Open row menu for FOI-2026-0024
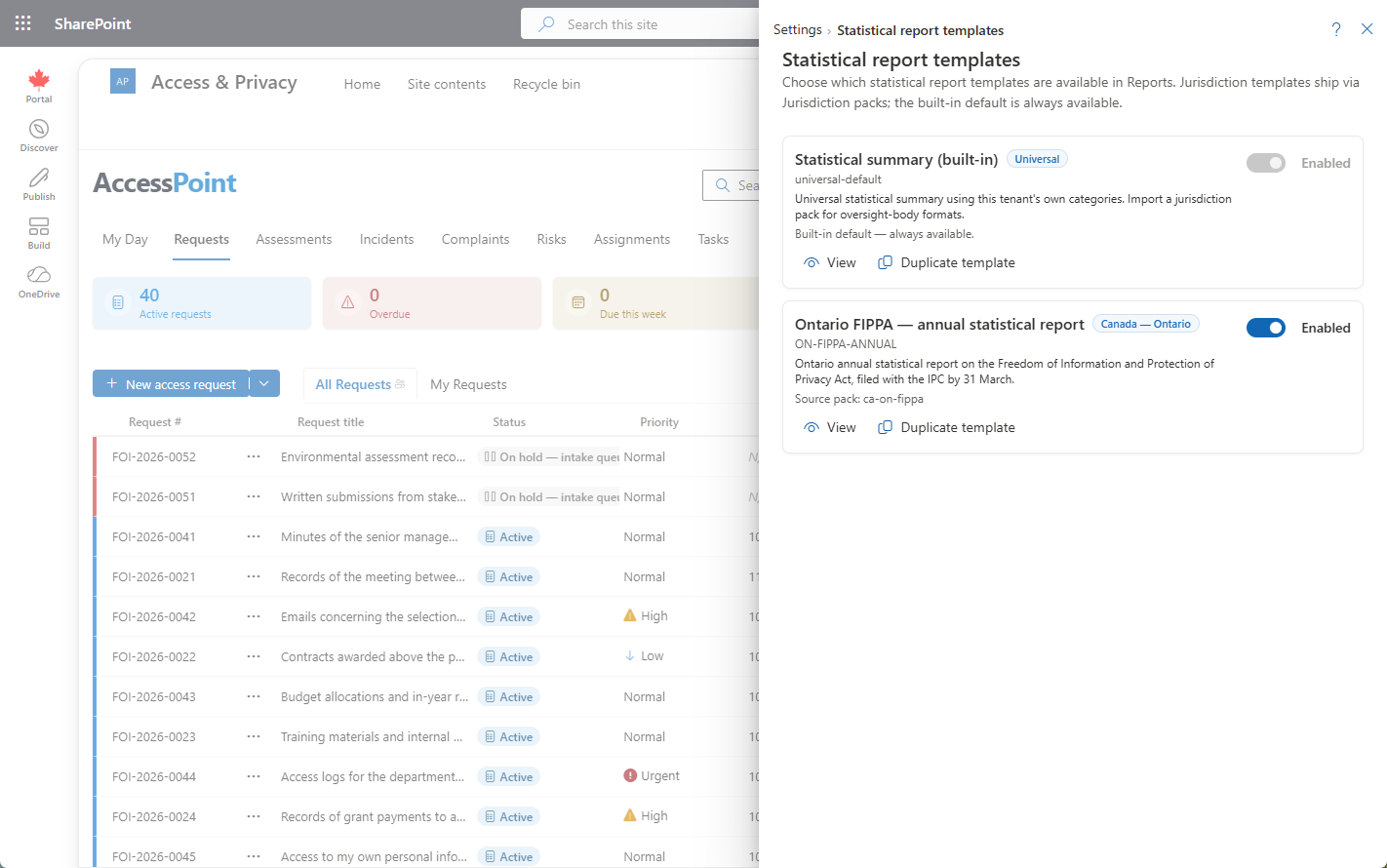The width and height of the screenshot is (1387, 868). (x=254, y=816)
